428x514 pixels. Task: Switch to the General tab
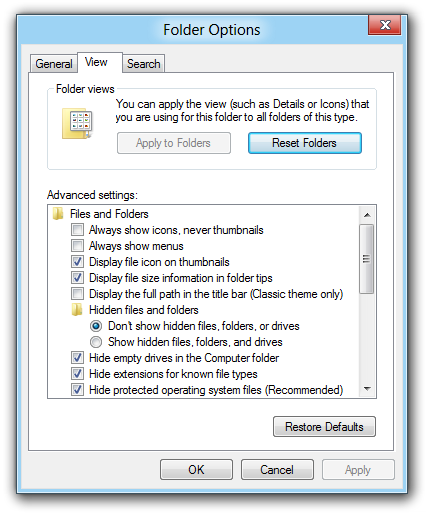[54, 64]
